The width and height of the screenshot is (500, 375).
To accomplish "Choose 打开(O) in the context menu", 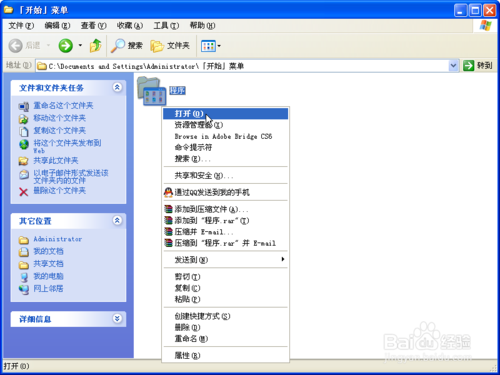I will (x=226, y=113).
